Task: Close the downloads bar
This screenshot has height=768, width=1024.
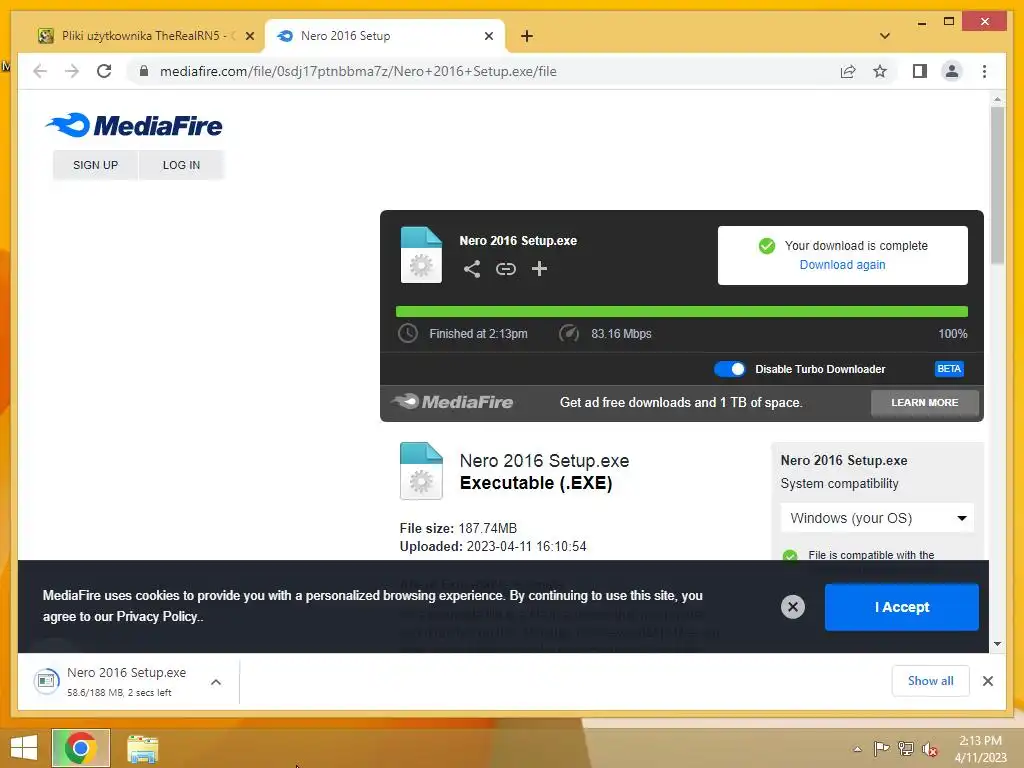Action: pos(987,681)
